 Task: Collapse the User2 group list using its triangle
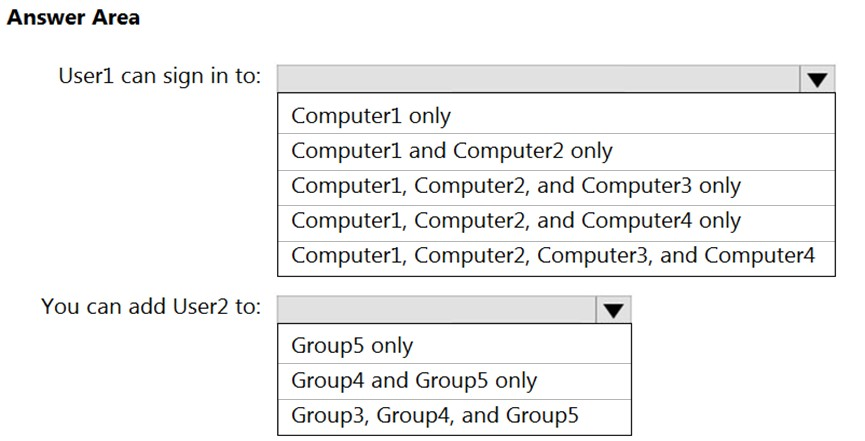pyautogui.click(x=613, y=310)
